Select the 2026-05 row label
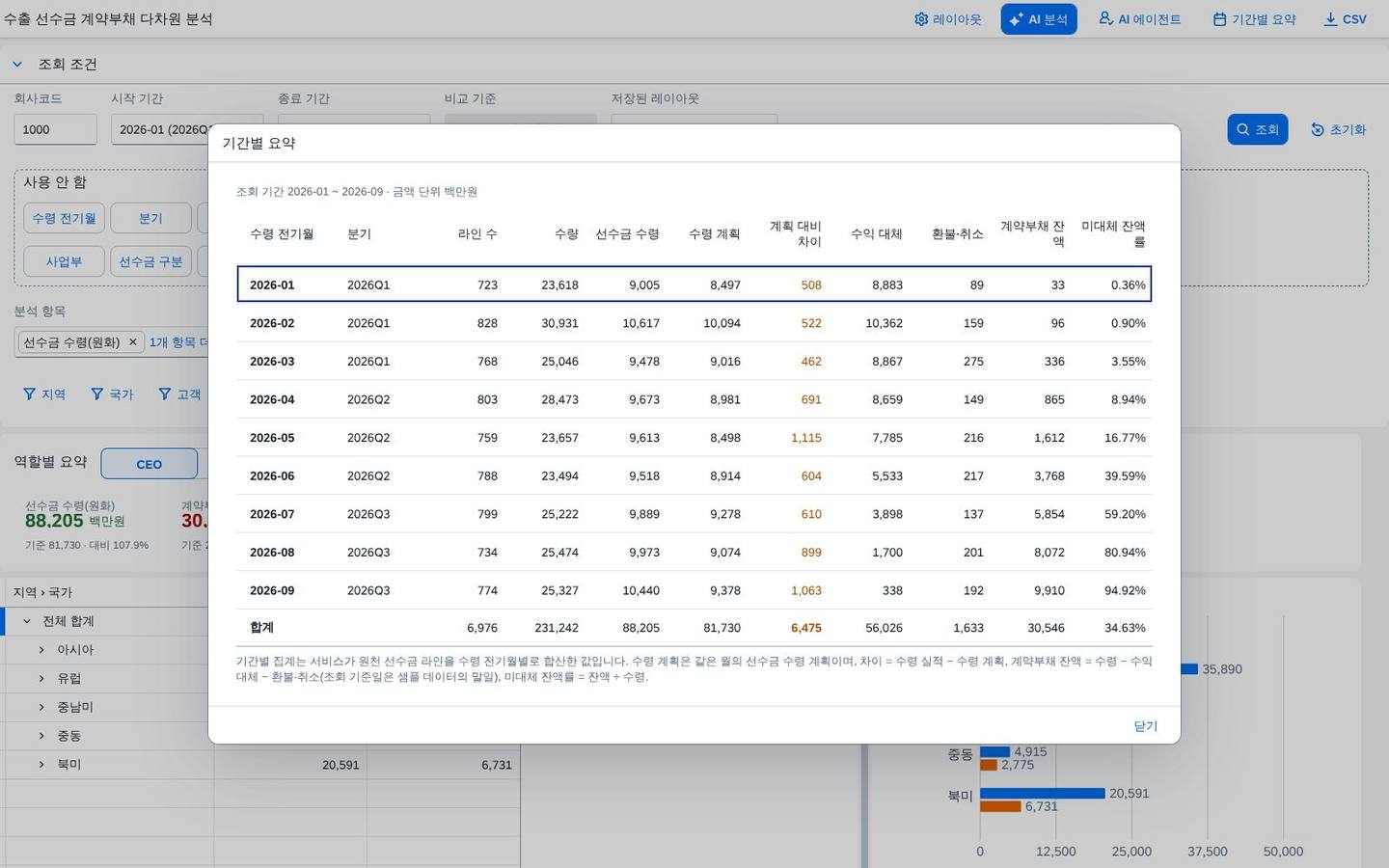Image resolution: width=1389 pixels, height=868 pixels. click(272, 438)
